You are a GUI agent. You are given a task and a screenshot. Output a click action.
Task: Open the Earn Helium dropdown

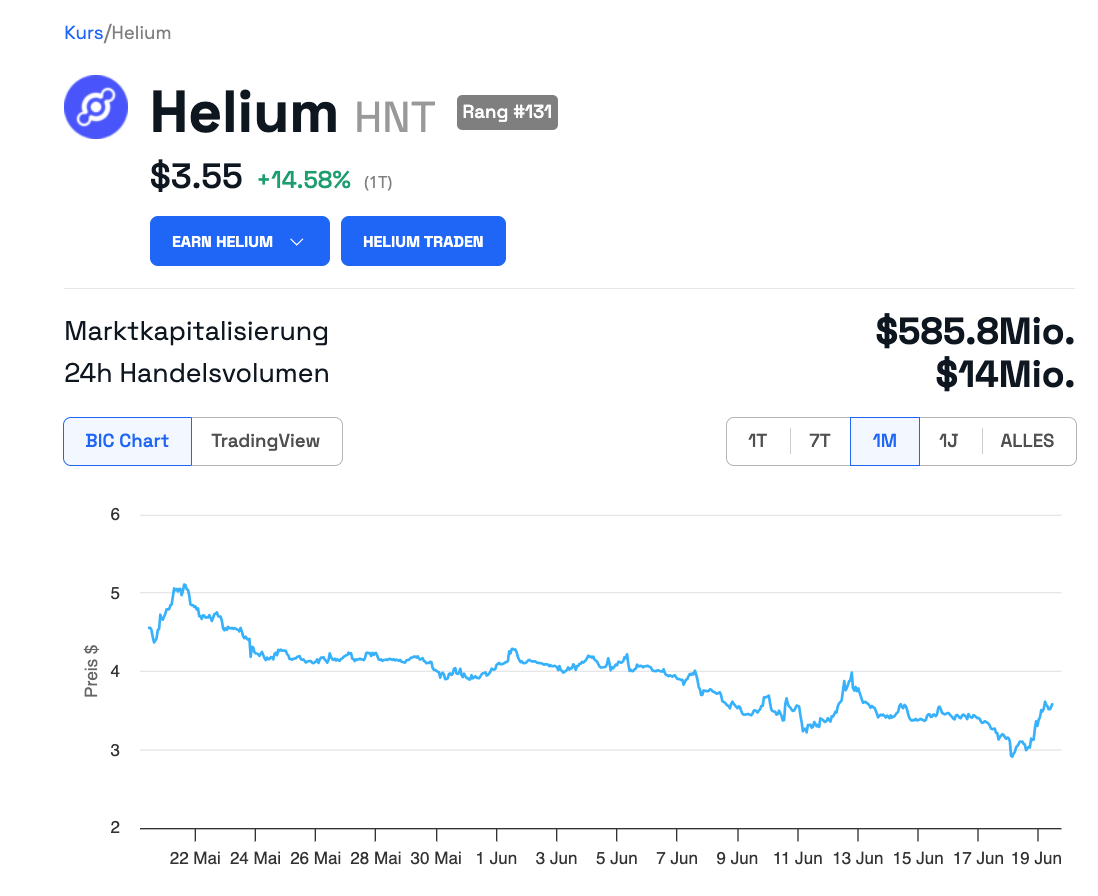239,242
